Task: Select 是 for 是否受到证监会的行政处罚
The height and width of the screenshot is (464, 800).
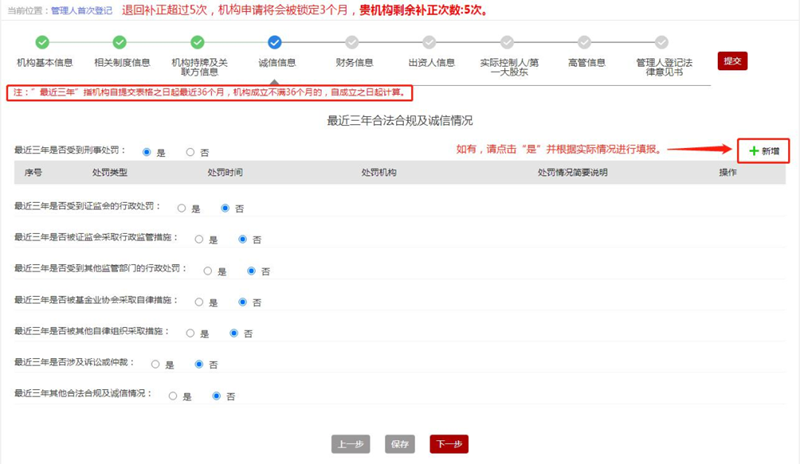Action: pyautogui.click(x=182, y=208)
